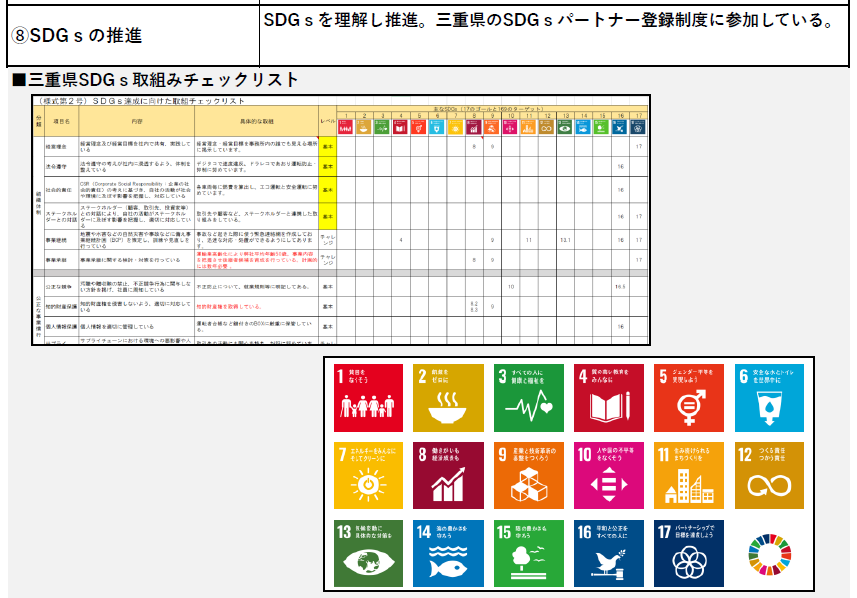
Task: Click the ⑧SDGｓの推進 row heading
Action: tap(77, 36)
